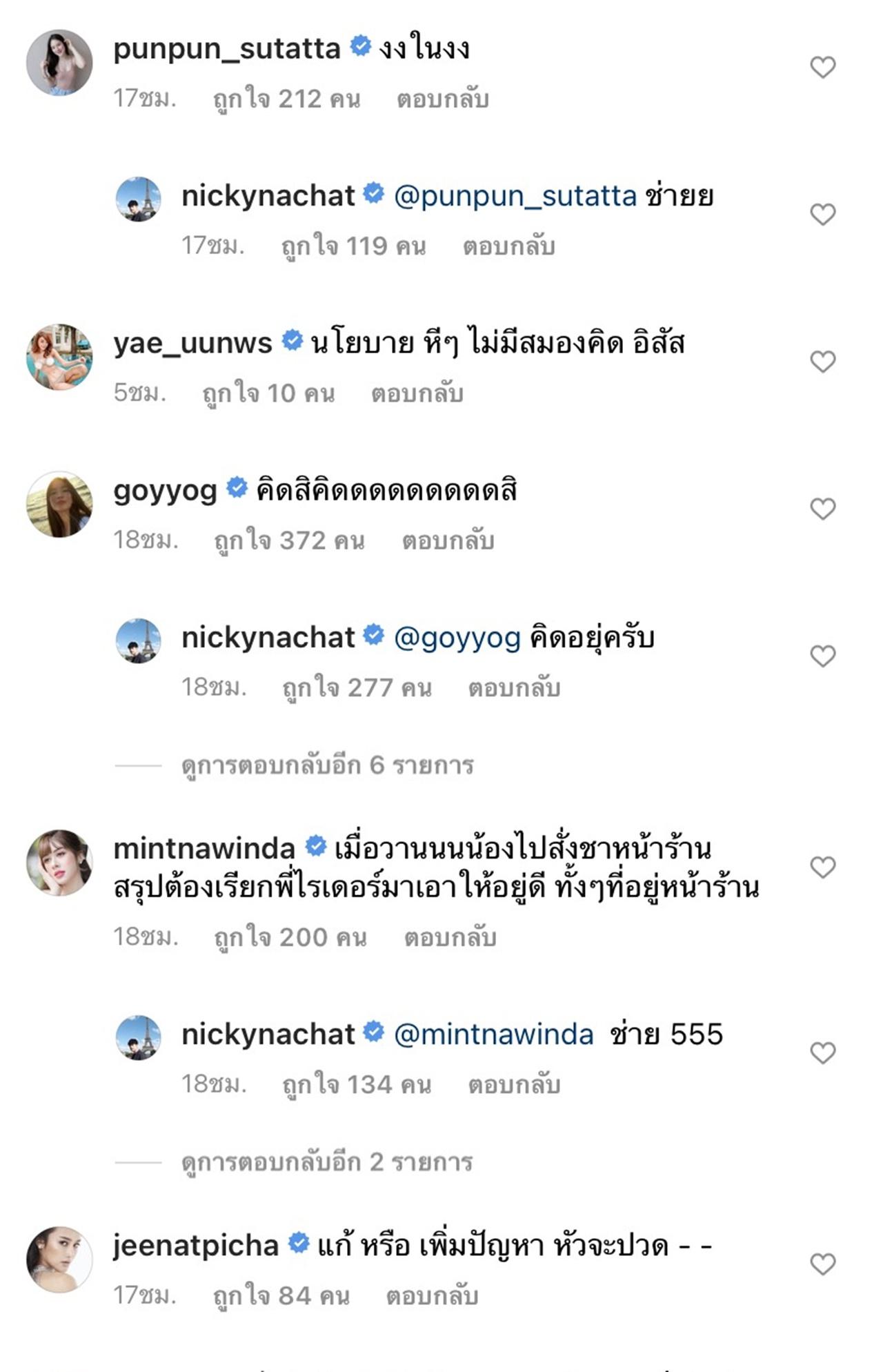The image size is (883, 1372).
Task: Tap the heart on jeenatpicha's comment
Action: (x=822, y=1264)
